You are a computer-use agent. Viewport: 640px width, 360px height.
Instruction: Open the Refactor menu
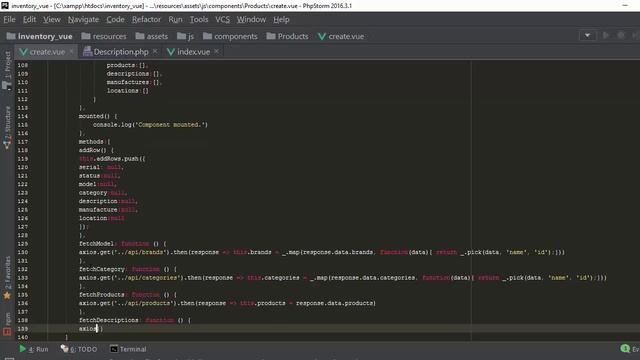click(x=146, y=20)
